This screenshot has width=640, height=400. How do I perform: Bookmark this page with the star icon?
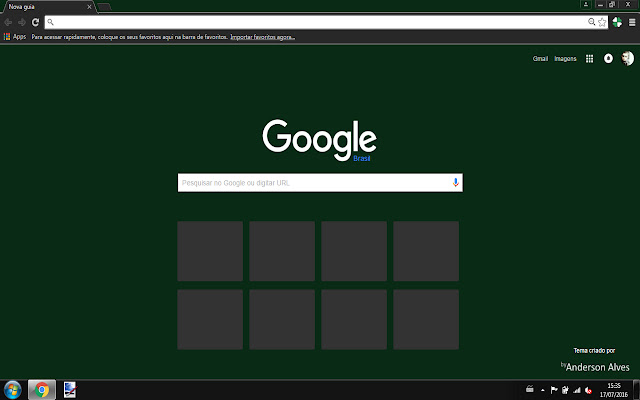(602, 22)
